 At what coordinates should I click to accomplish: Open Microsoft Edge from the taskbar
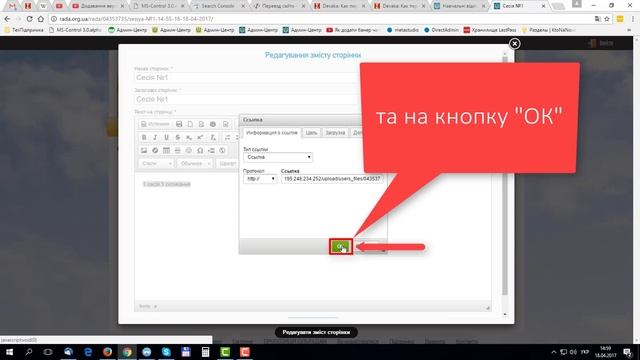pyautogui.click(x=88, y=352)
